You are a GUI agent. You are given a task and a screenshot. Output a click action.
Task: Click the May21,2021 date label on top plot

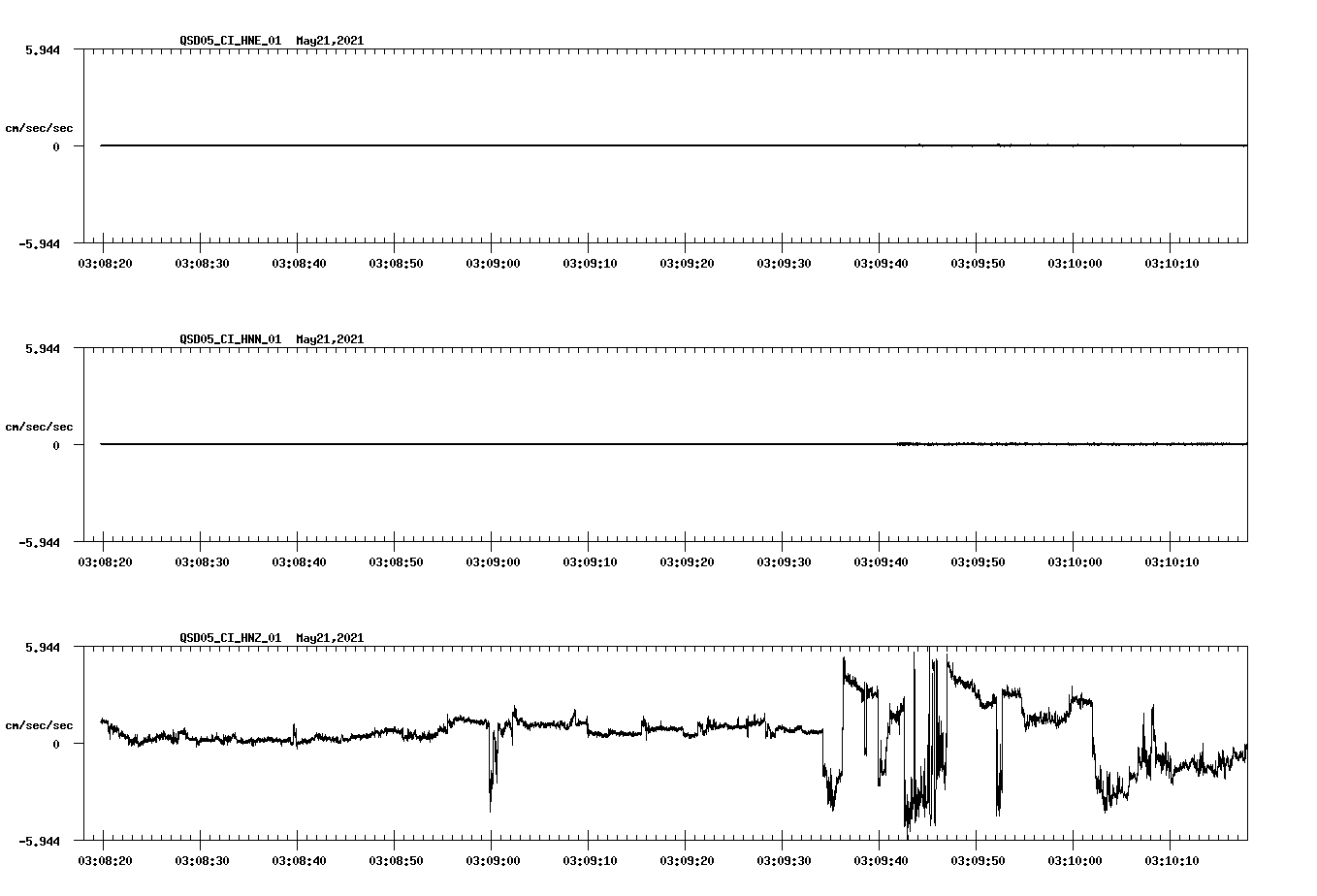[329, 42]
